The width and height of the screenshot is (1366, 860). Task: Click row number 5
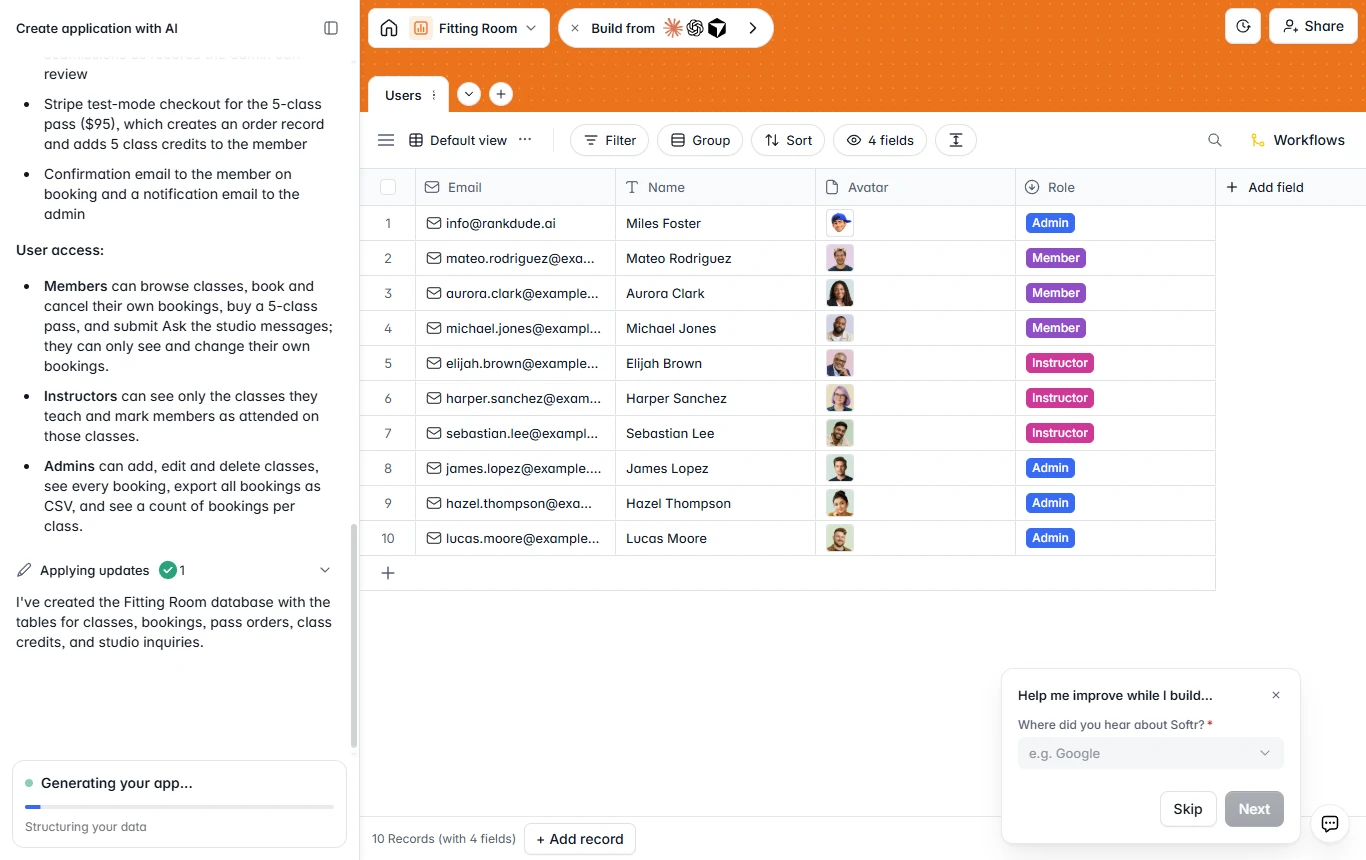pos(388,363)
